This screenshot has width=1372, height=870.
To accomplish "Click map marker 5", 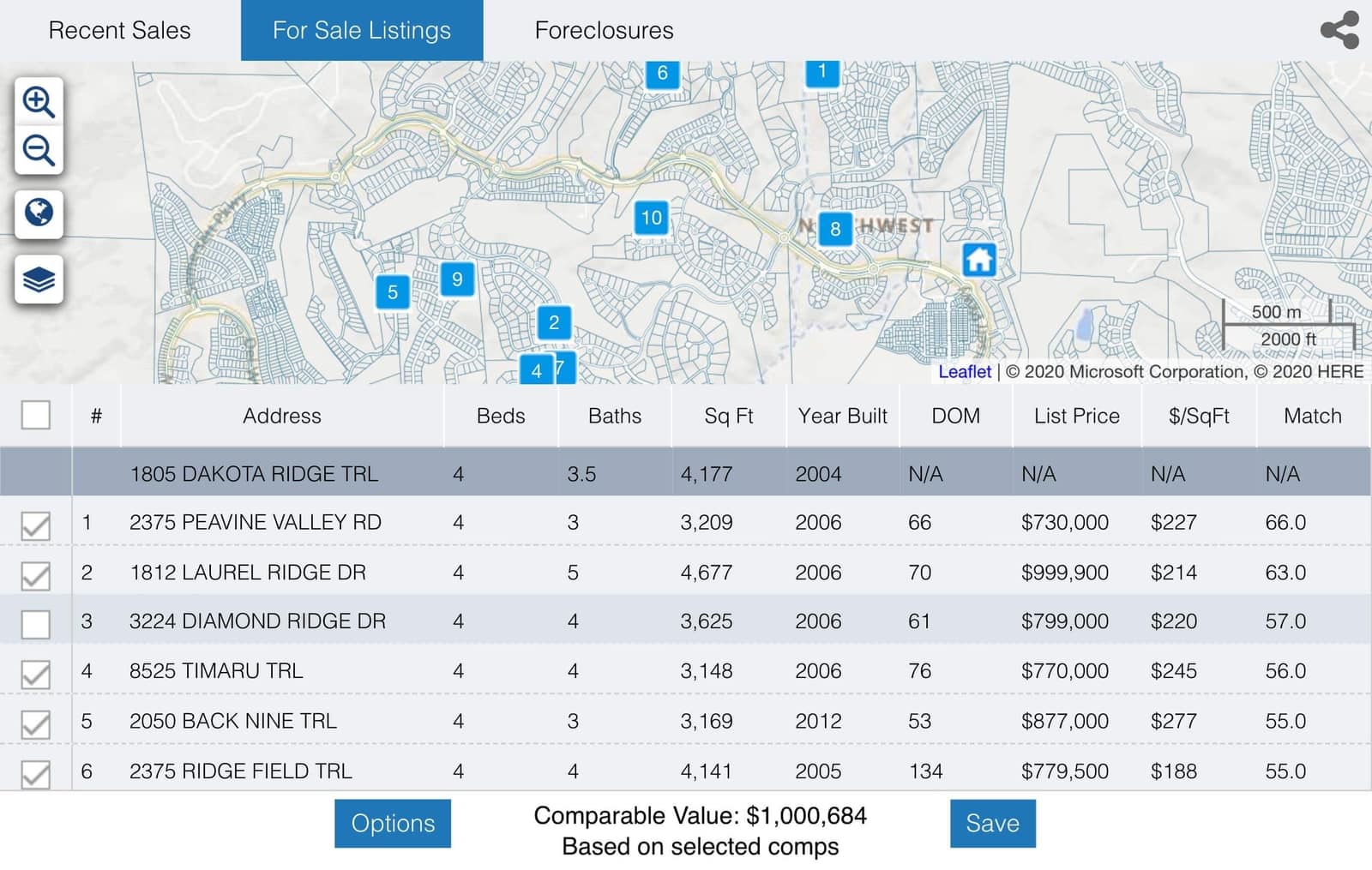I will pos(394,291).
